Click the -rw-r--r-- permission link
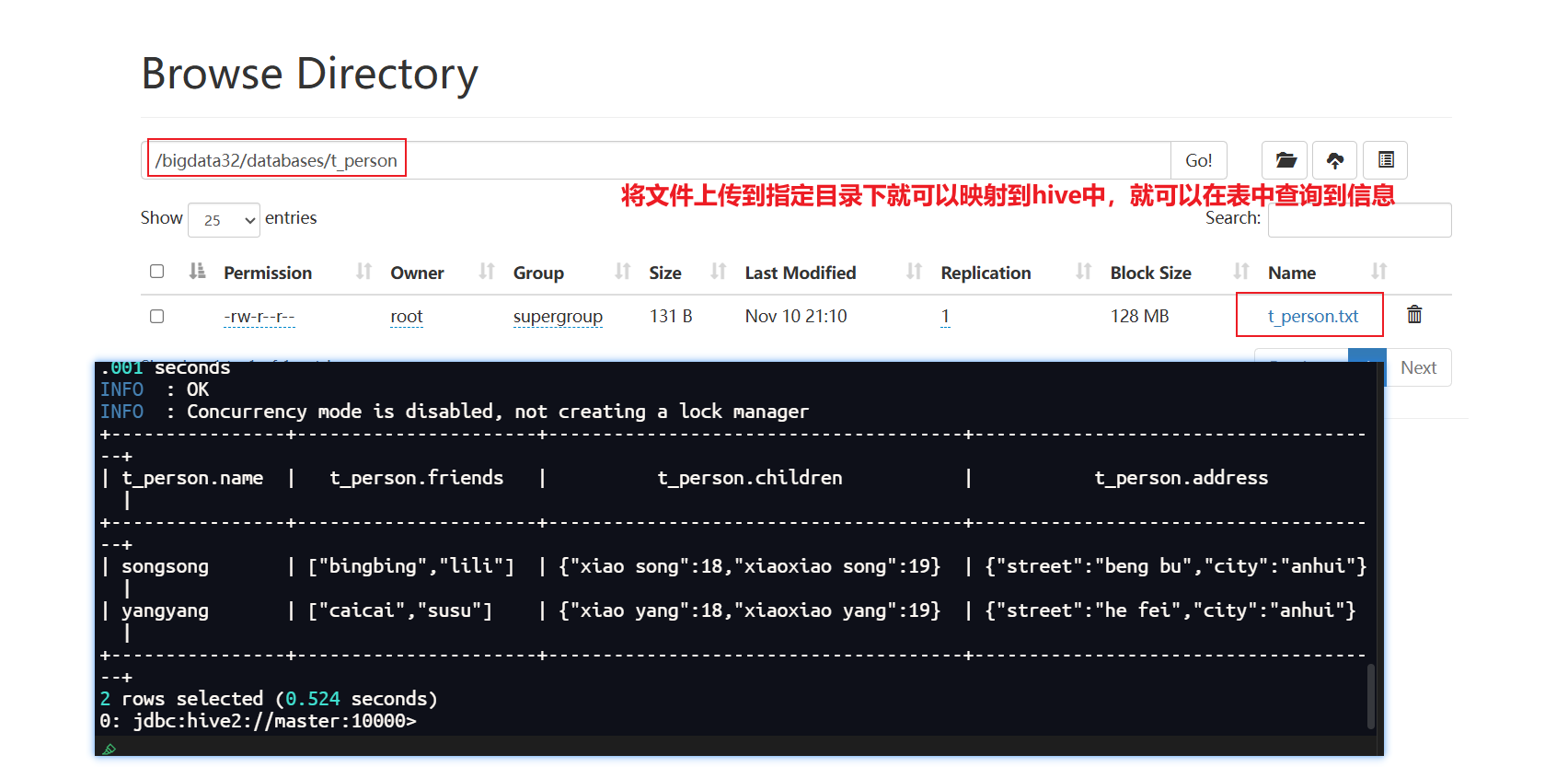The width and height of the screenshot is (1568, 767). coord(259,317)
